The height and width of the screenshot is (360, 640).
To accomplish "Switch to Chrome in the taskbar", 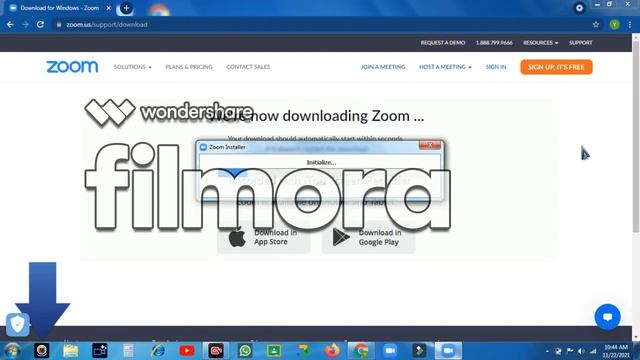I will point(361,351).
